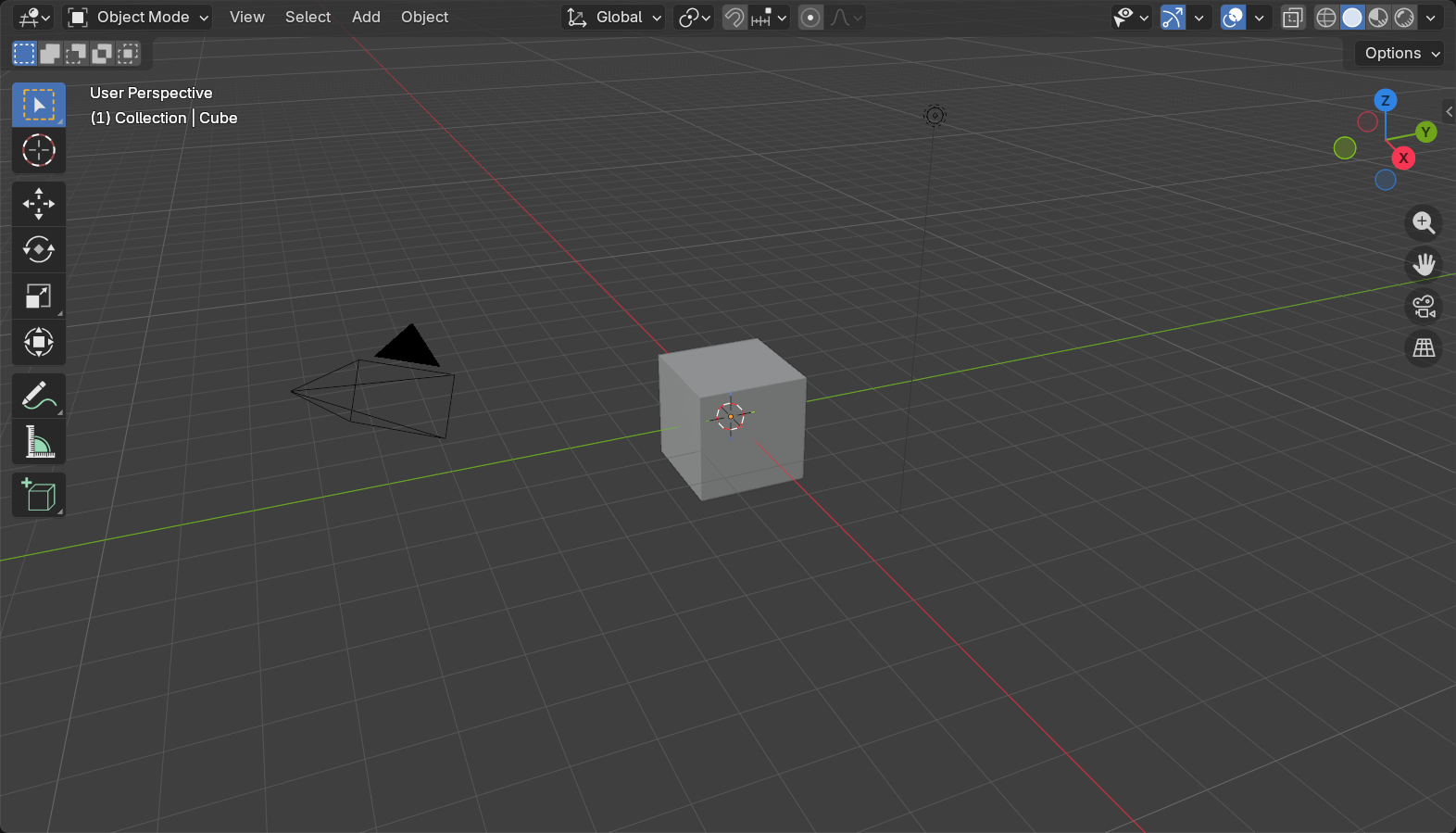
Task: Toggle viewport overlays
Action: tap(1233, 17)
